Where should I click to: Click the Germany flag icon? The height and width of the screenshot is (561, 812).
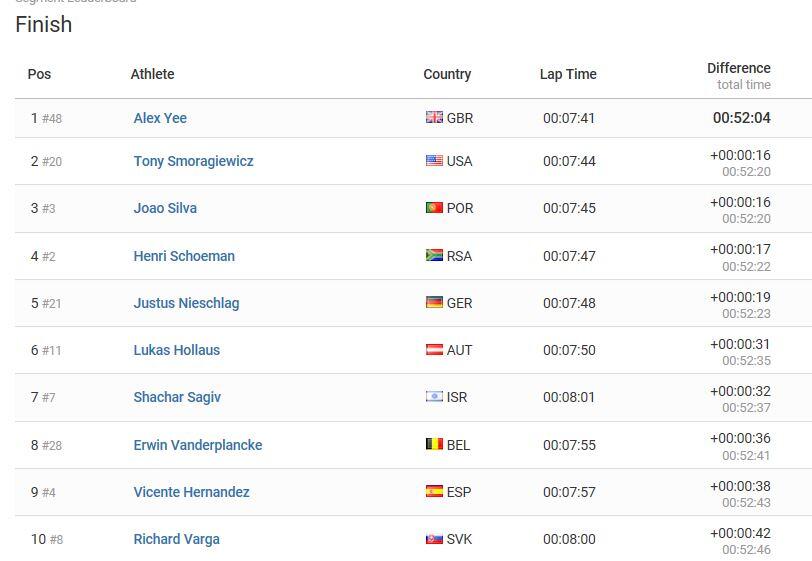(434, 303)
